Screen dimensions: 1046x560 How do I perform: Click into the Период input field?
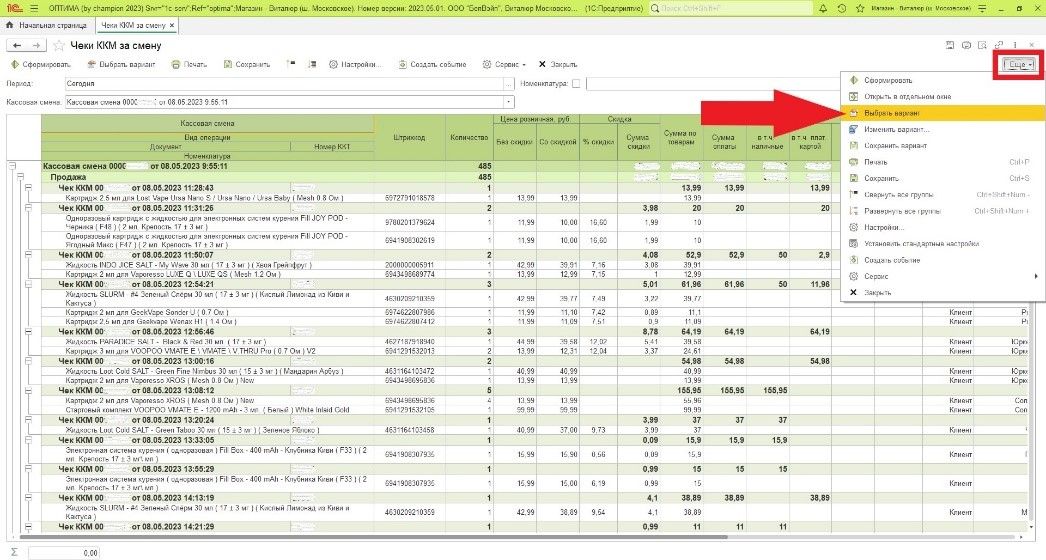(x=200, y=84)
